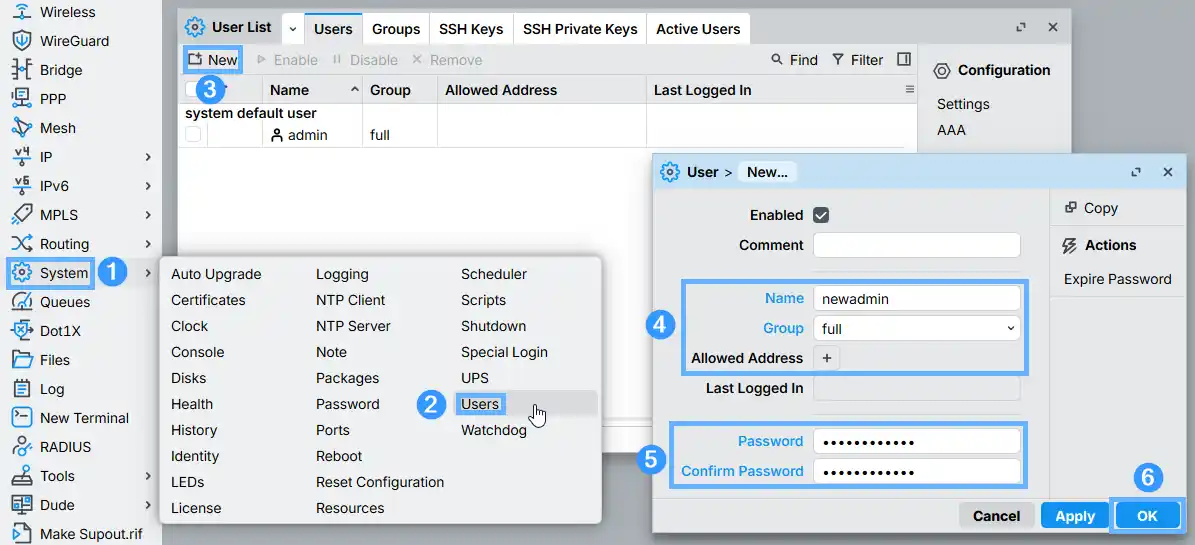
Task: Click the New button in User List
Action: point(213,59)
